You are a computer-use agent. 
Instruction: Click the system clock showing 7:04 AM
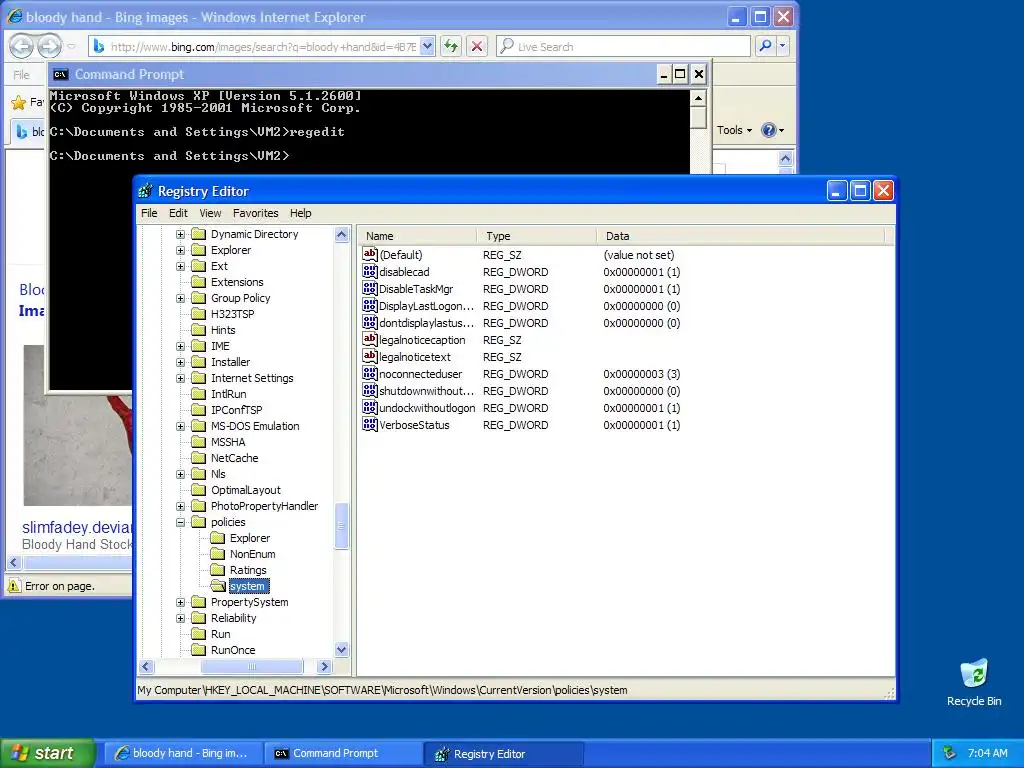click(987, 753)
